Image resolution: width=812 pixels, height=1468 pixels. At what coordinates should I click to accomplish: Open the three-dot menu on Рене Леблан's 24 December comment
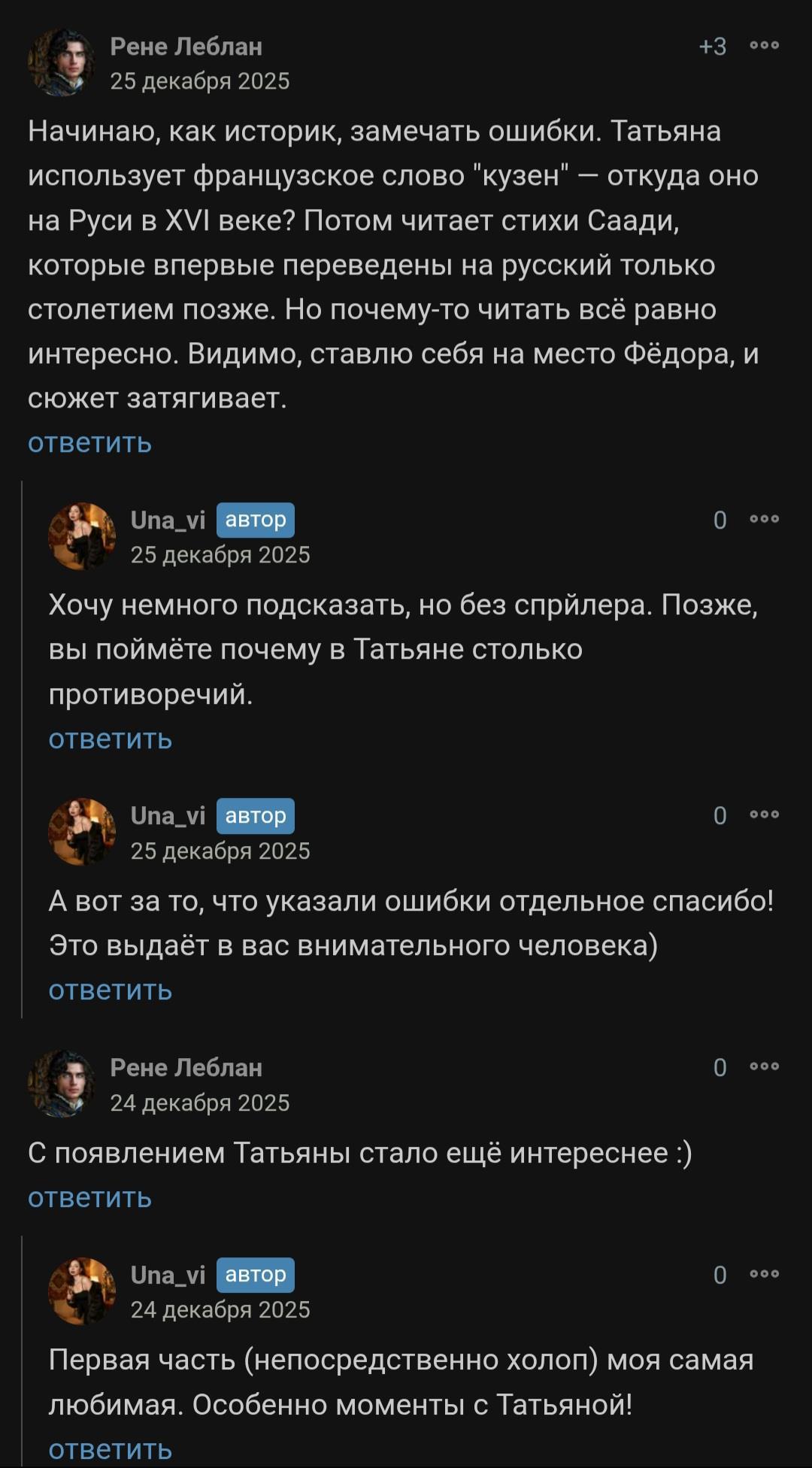coord(764,1066)
